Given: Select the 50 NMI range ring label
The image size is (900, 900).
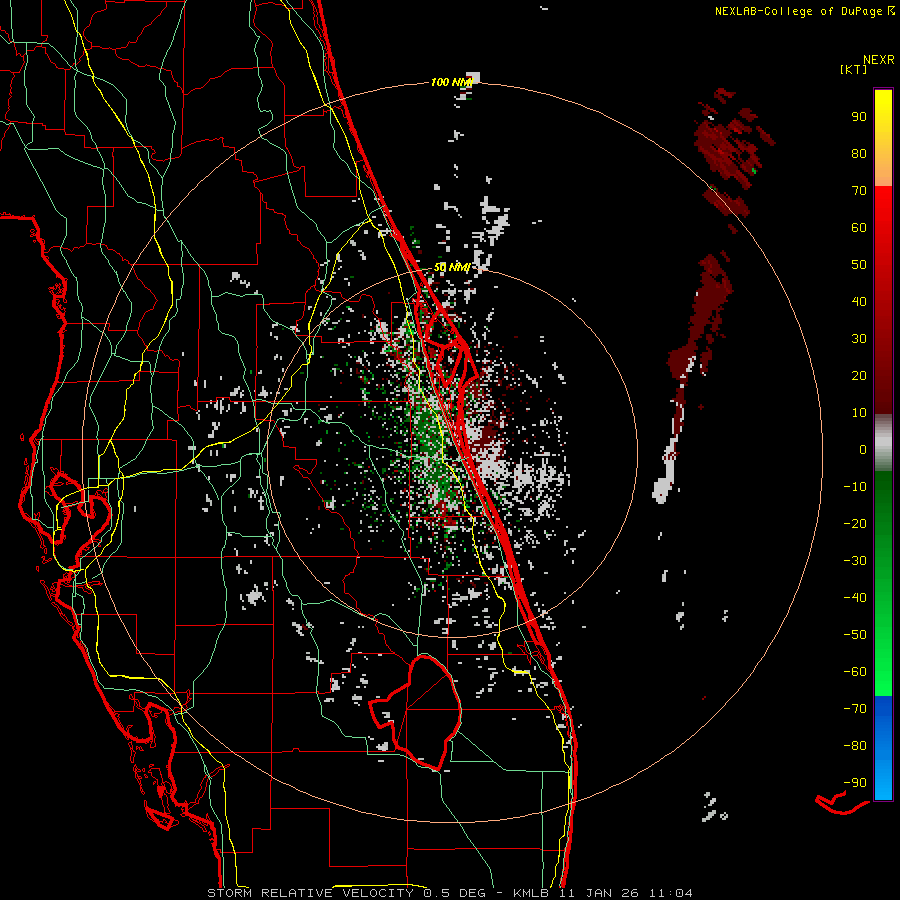Looking at the screenshot, I should [x=452, y=267].
